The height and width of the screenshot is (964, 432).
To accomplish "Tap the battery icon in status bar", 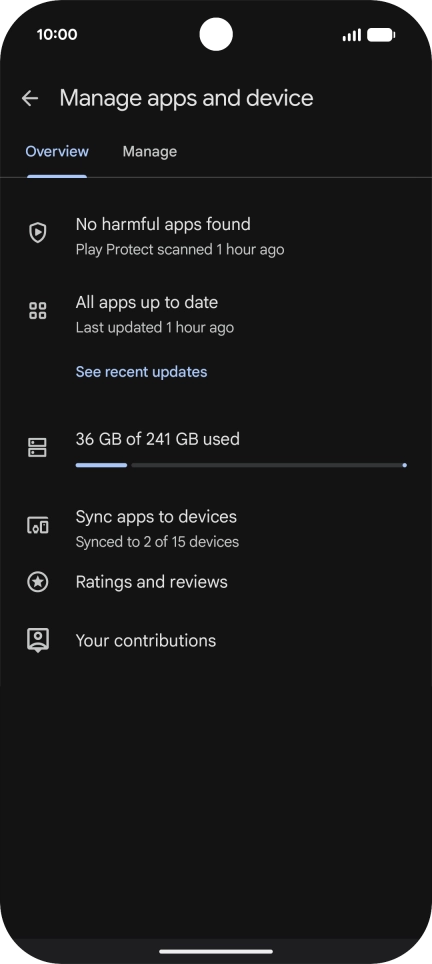I will (x=381, y=35).
